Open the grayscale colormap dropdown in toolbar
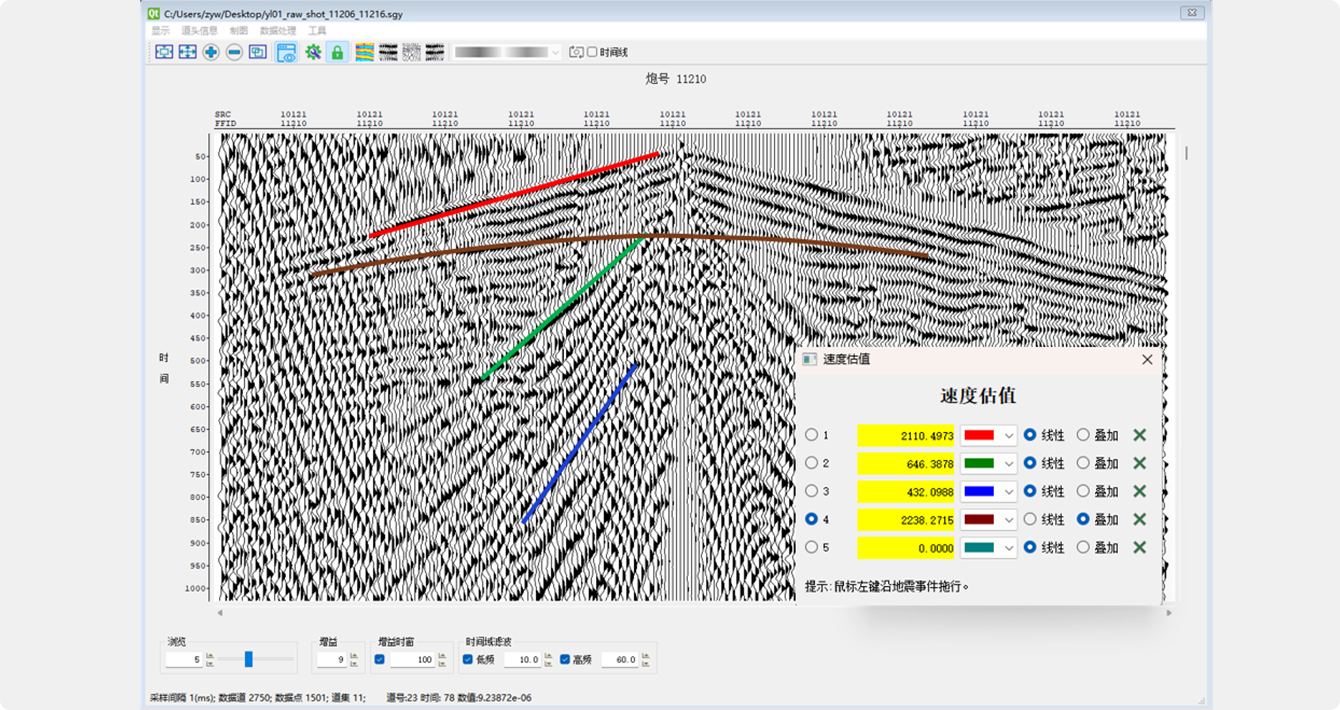This screenshot has width=1340, height=710. (x=508, y=52)
